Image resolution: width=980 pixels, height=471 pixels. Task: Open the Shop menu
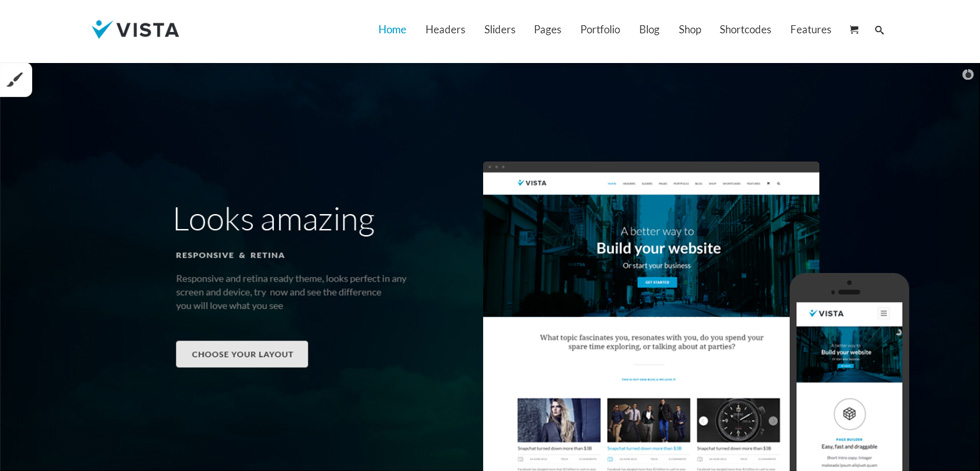[x=689, y=29]
